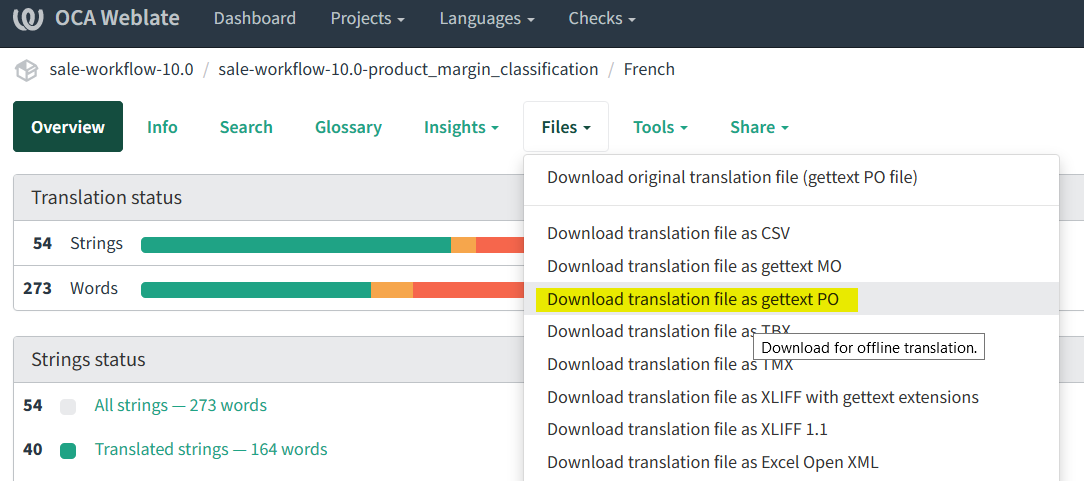Open the Checks dropdown menu
The height and width of the screenshot is (481, 1084).
(x=601, y=19)
